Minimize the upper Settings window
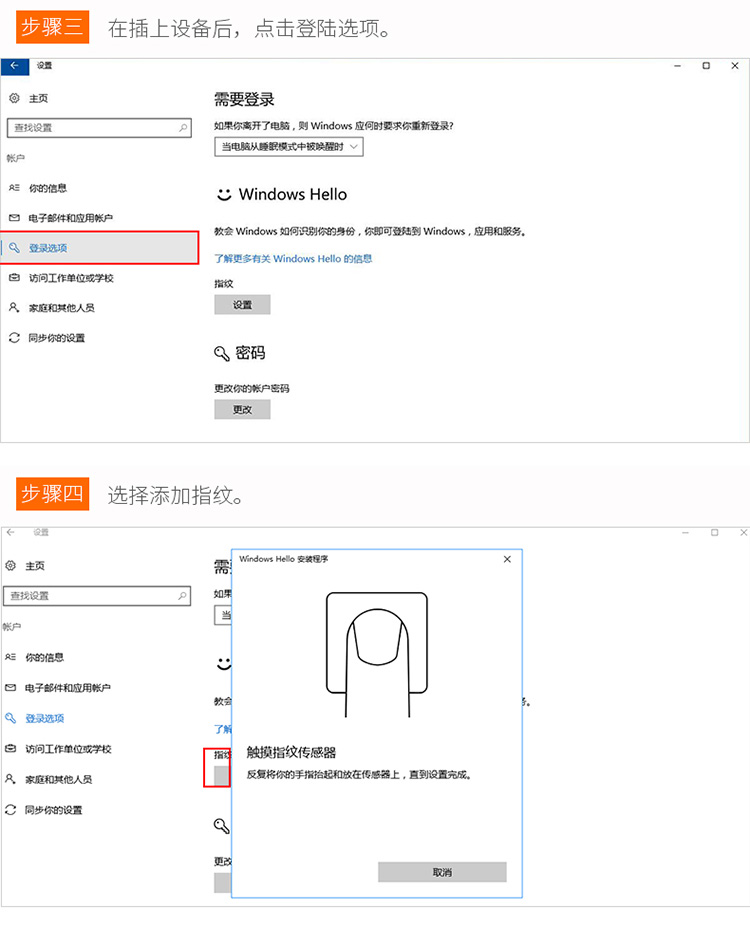 (x=677, y=66)
